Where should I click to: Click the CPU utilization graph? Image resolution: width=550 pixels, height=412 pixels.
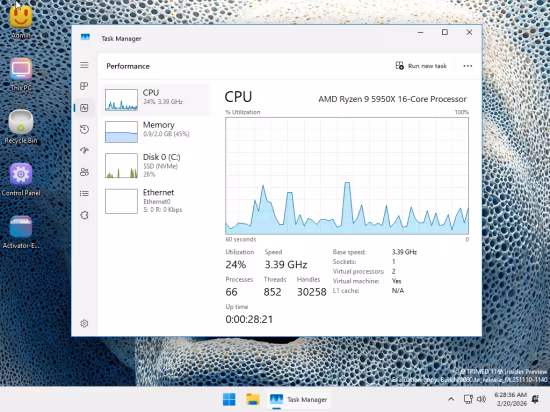coord(347,176)
